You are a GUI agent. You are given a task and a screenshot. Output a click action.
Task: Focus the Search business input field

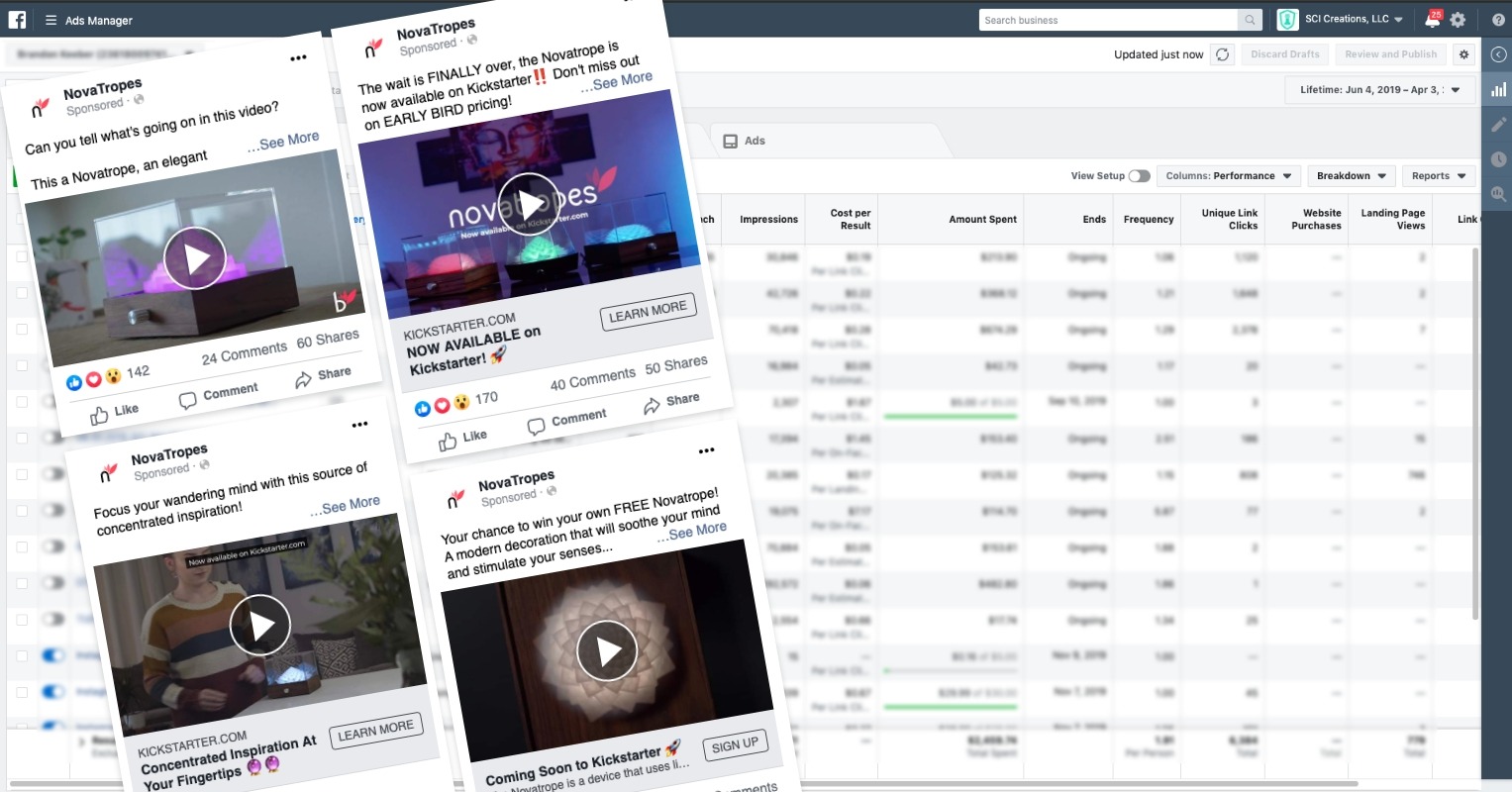(x=1108, y=20)
